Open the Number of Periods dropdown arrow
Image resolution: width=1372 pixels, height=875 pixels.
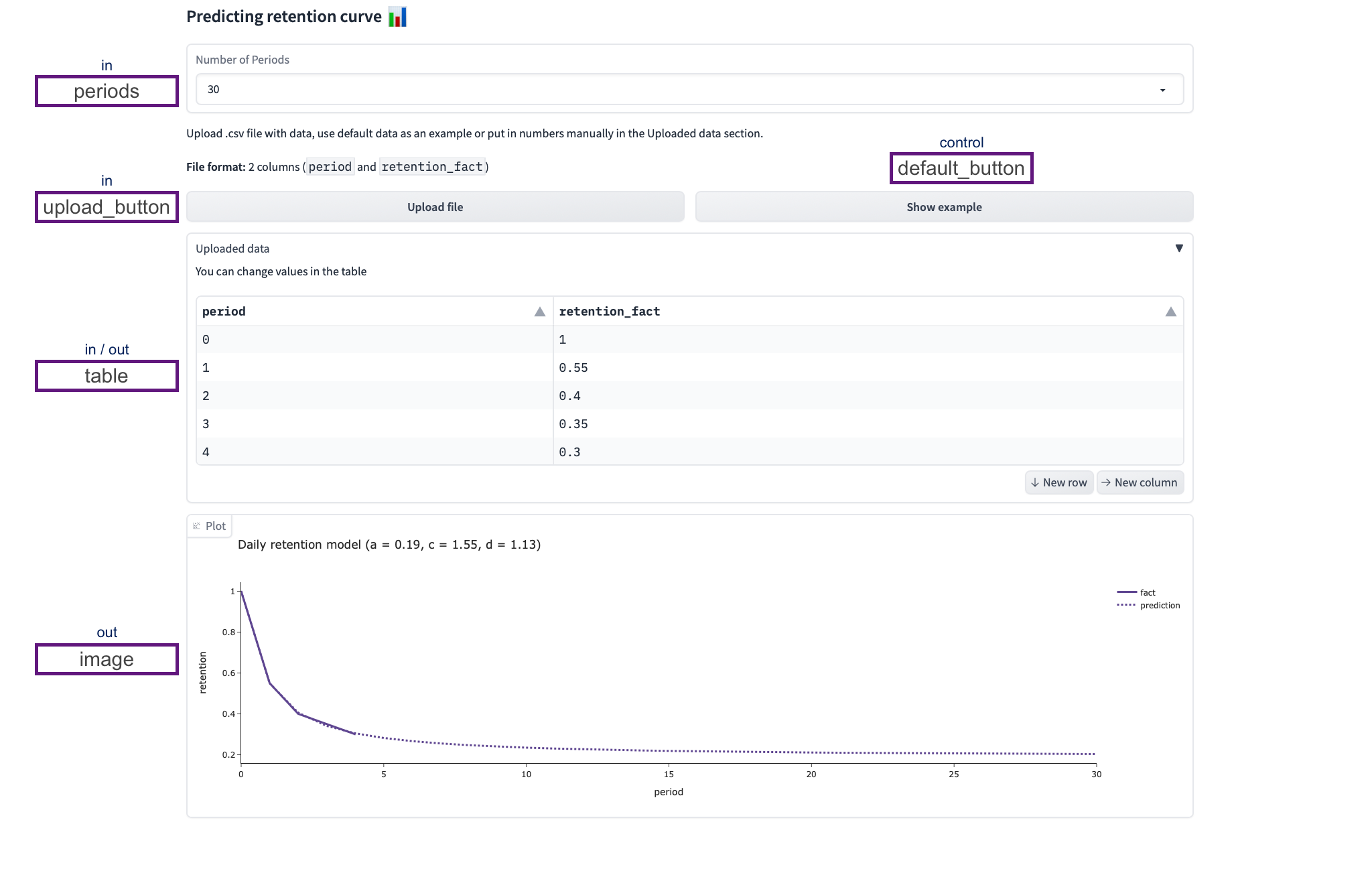pyautogui.click(x=1162, y=90)
